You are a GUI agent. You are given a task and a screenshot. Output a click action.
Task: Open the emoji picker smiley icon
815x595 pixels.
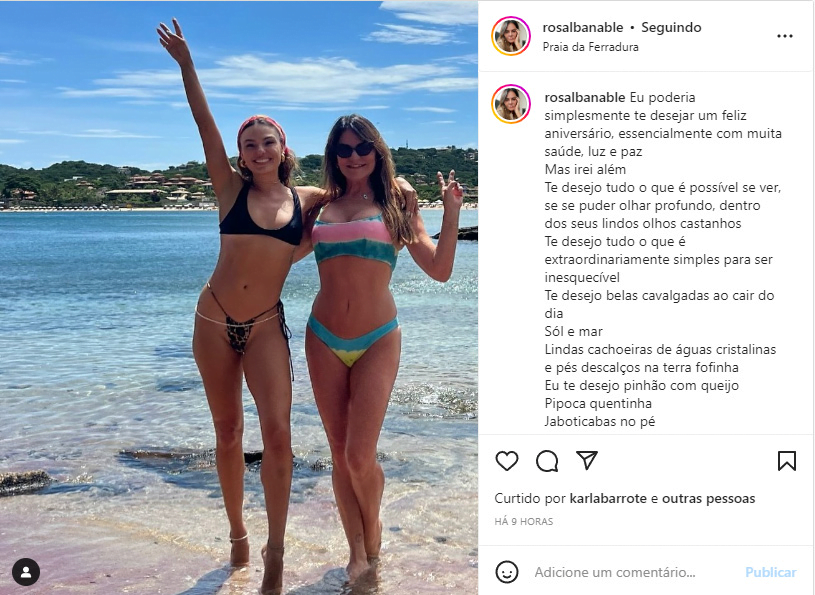[507, 572]
